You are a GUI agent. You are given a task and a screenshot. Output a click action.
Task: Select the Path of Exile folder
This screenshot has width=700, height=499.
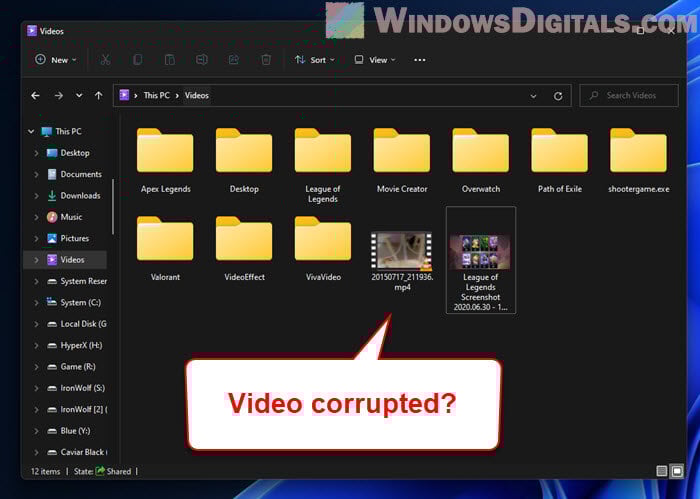pos(560,161)
